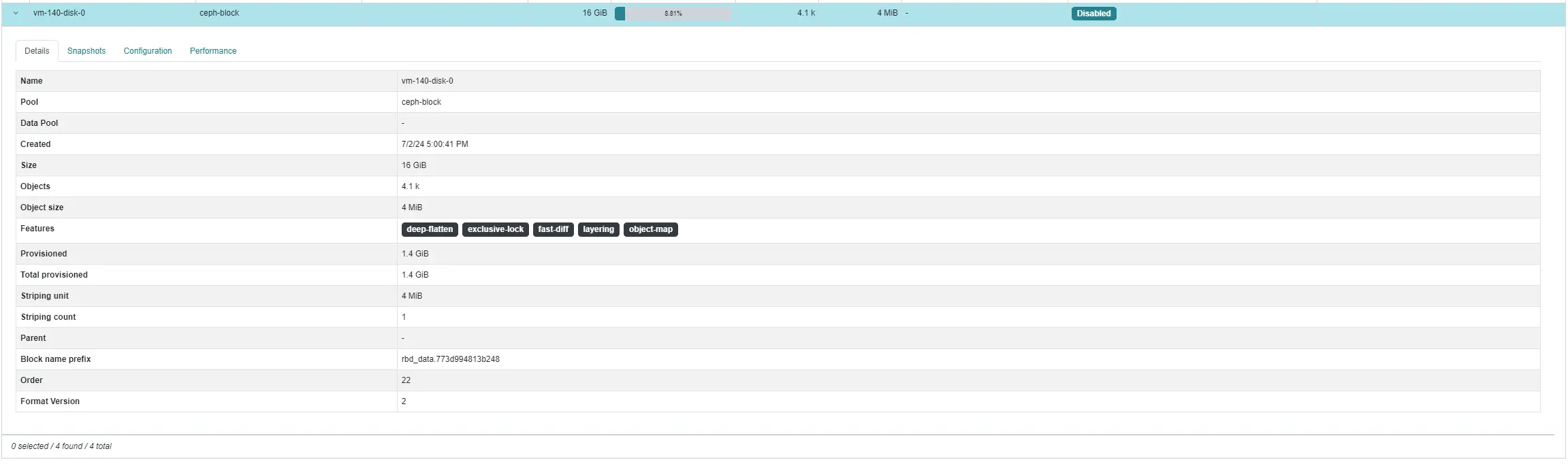Select the deep-flatten feature badge

[430, 229]
